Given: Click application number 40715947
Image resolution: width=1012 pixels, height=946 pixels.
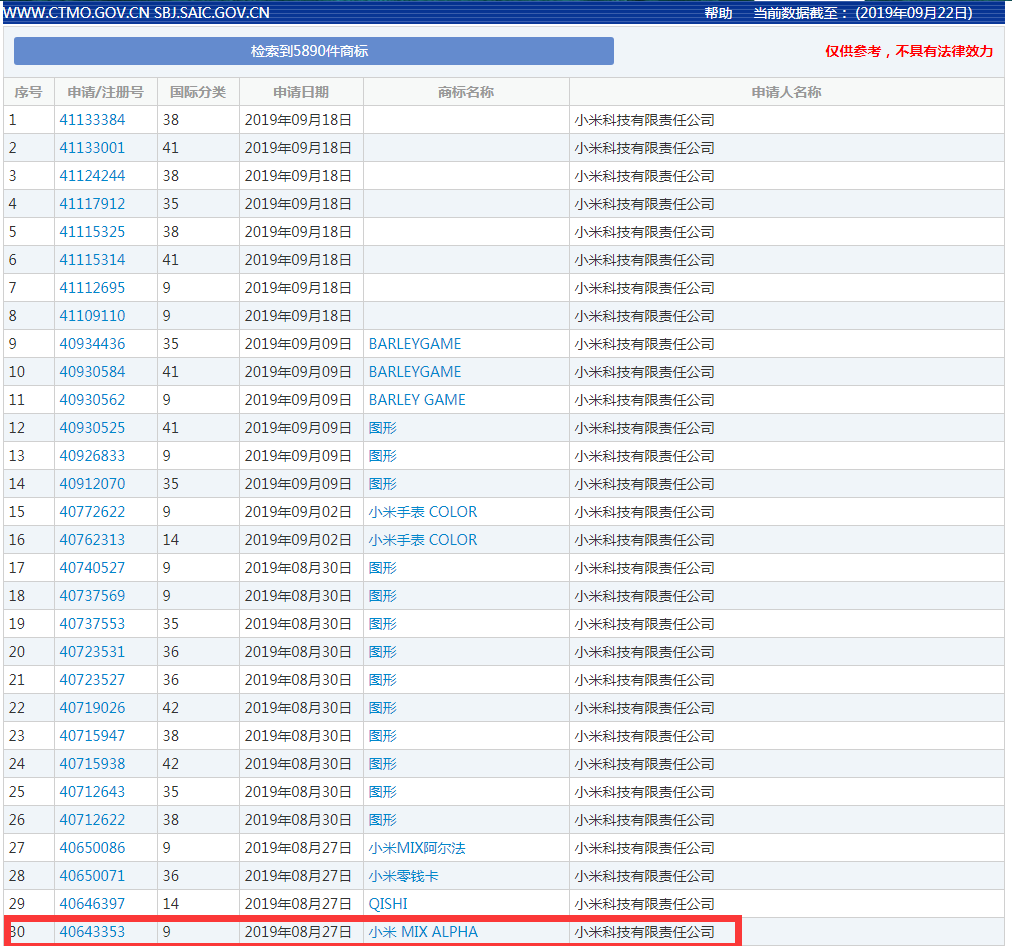Looking at the screenshot, I should [x=92, y=736].
